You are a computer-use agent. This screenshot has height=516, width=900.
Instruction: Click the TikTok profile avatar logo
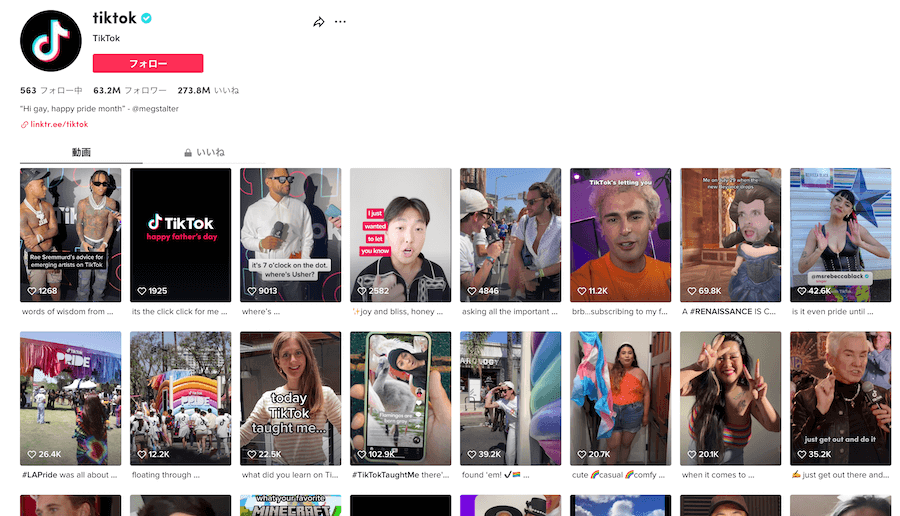[51, 41]
